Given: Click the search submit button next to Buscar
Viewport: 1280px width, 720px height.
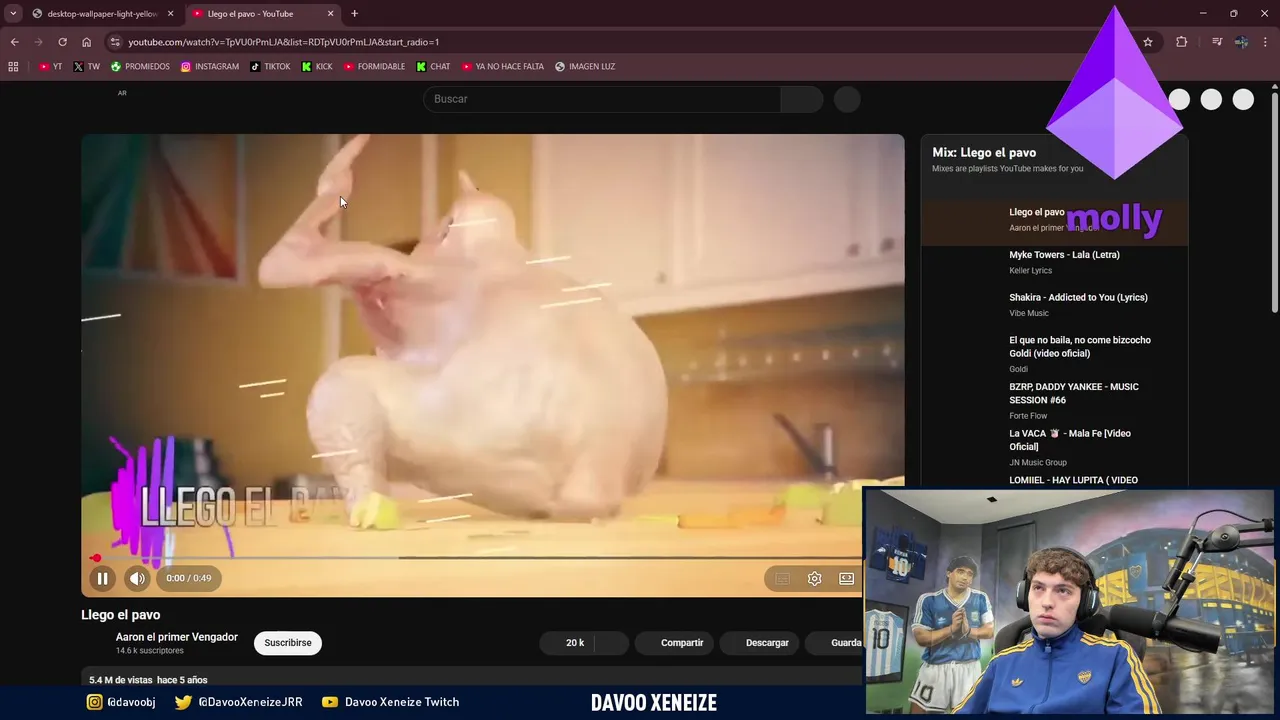Looking at the screenshot, I should (801, 99).
